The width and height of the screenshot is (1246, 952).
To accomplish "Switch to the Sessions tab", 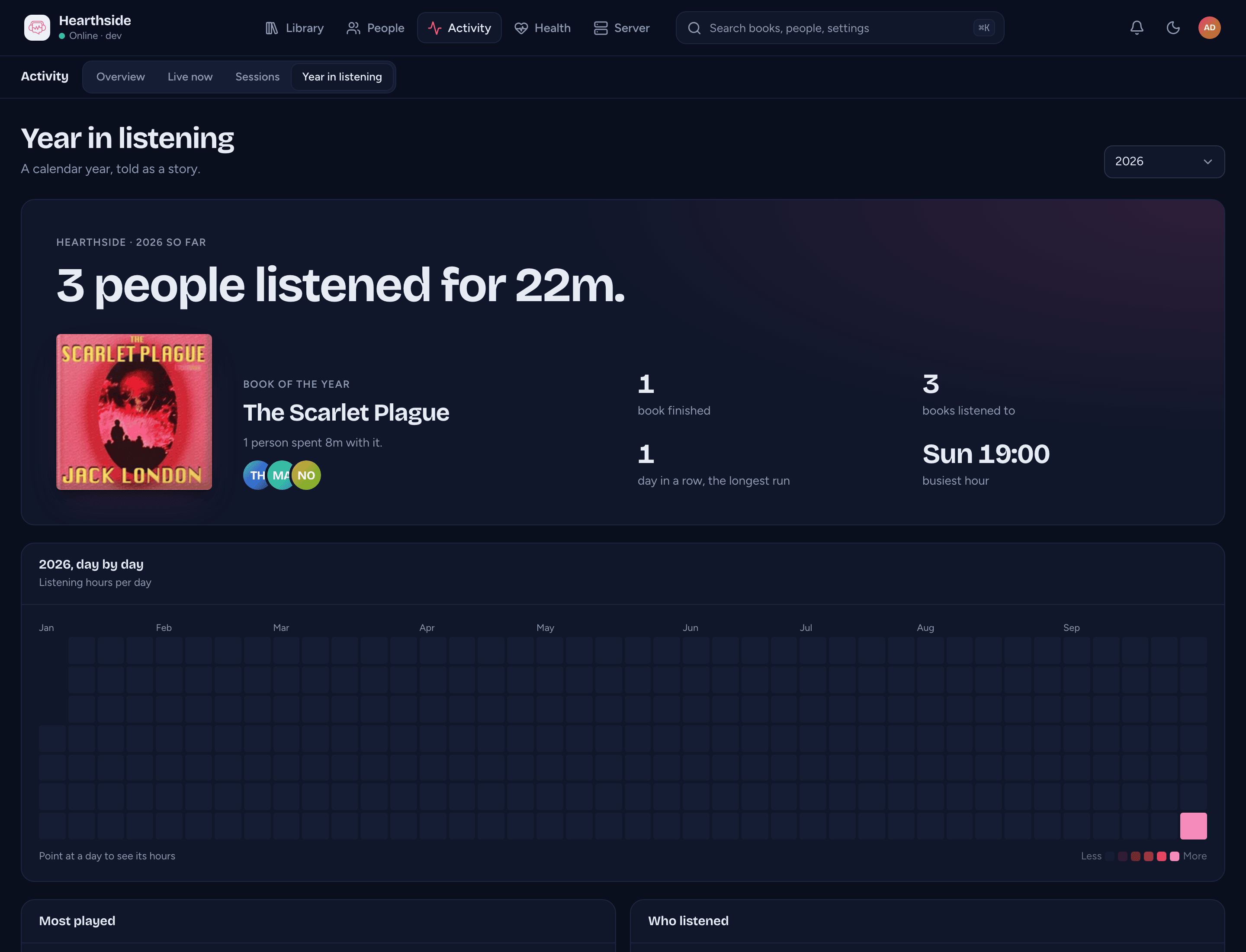I will (257, 77).
